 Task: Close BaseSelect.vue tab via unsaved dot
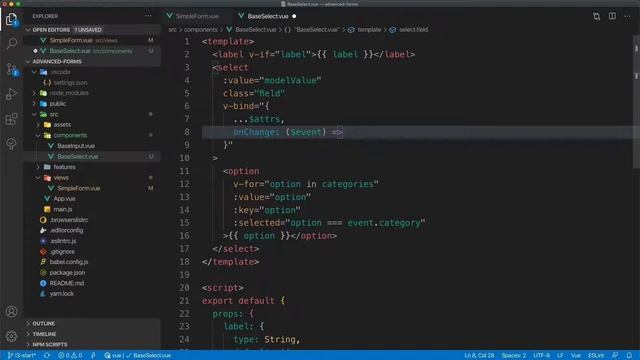(294, 16)
